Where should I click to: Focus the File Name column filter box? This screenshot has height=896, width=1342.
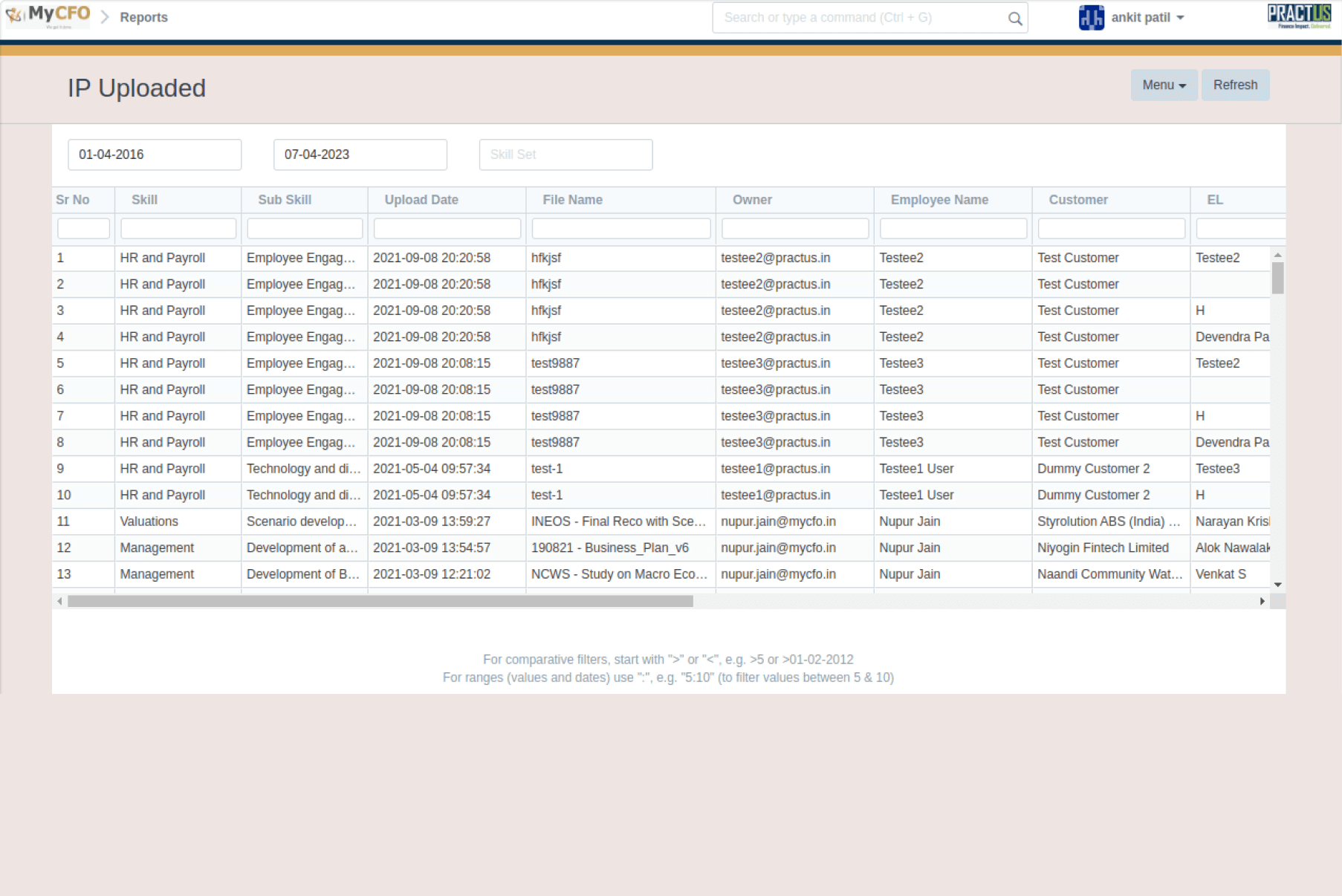620,229
